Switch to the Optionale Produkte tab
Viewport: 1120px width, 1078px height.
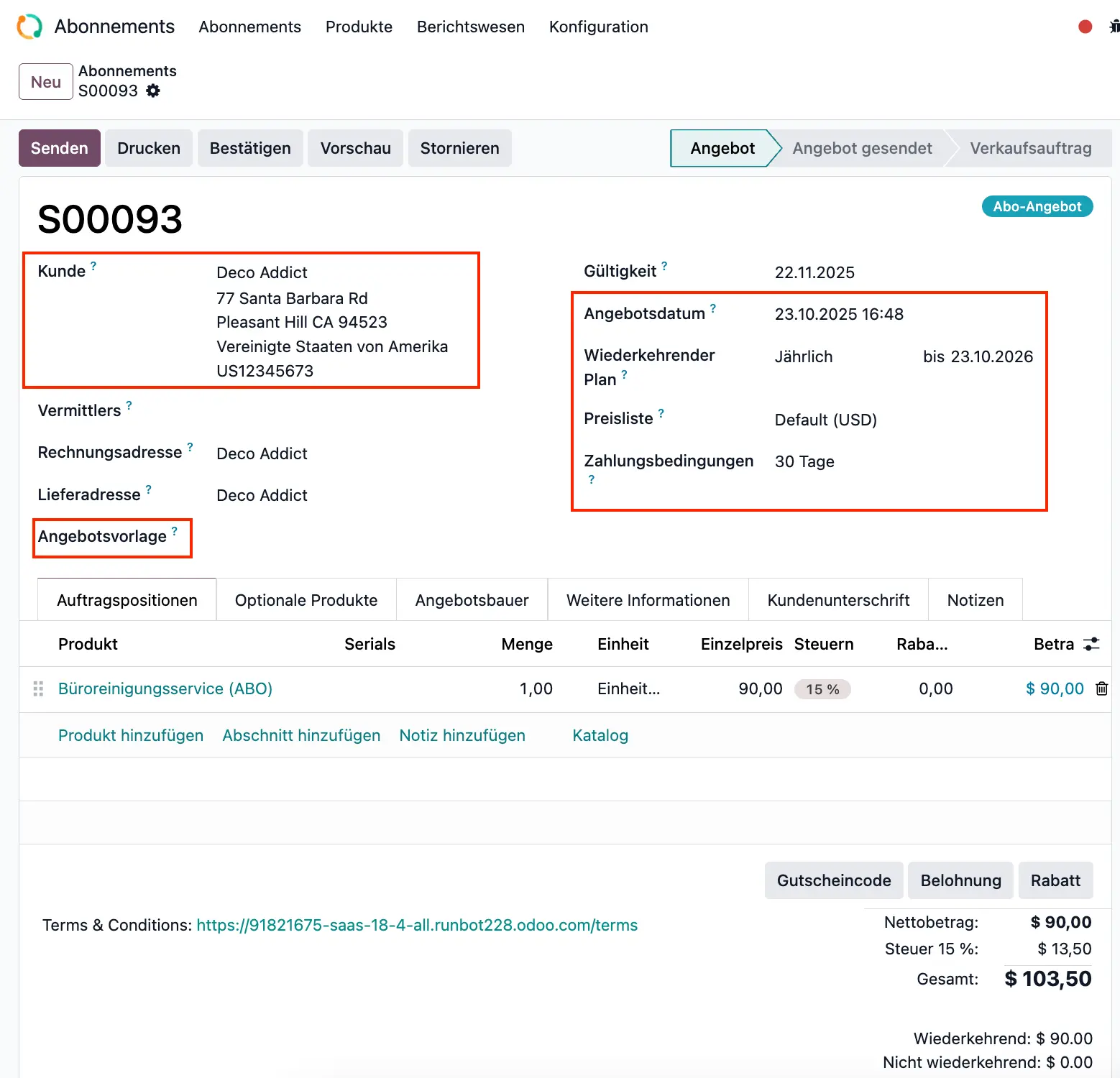[x=306, y=600]
